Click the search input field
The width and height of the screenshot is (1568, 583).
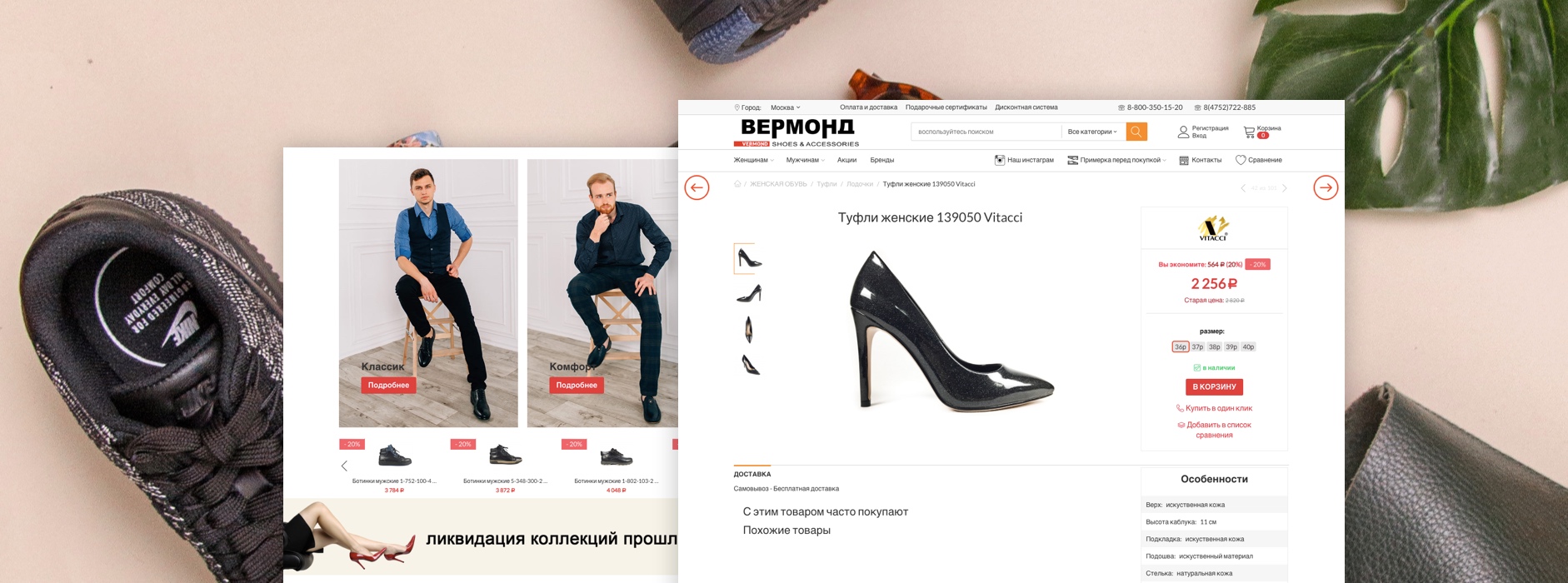(986, 132)
